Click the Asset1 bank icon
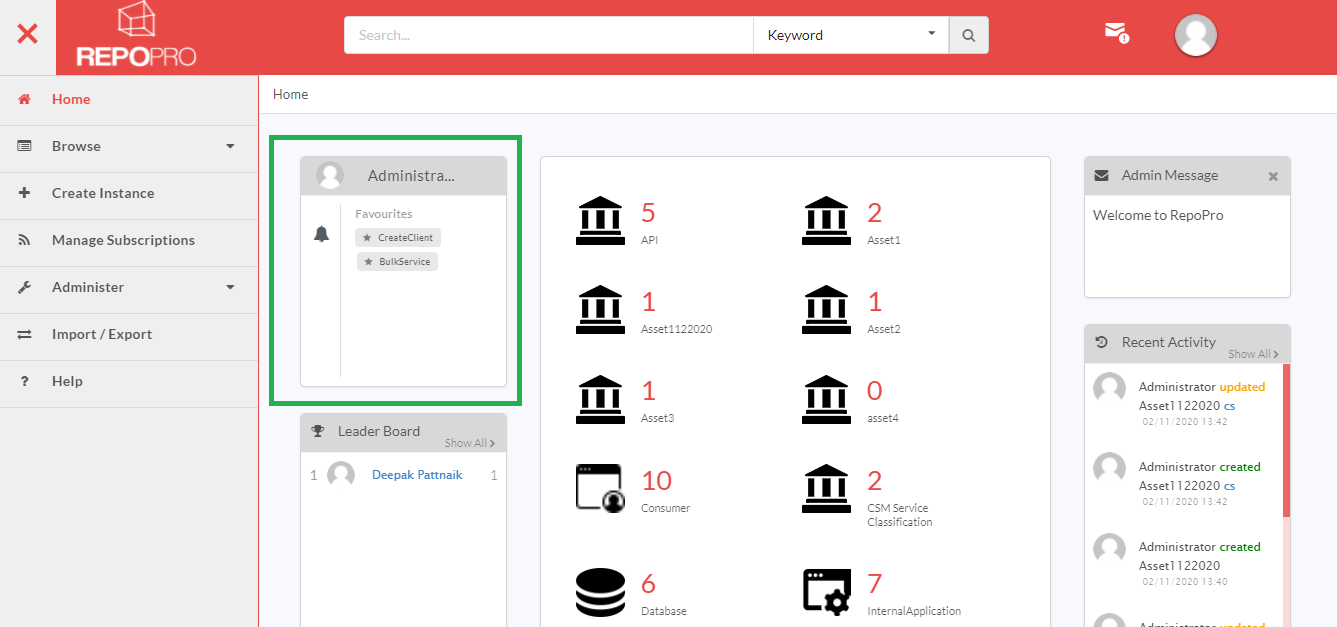 coord(826,221)
